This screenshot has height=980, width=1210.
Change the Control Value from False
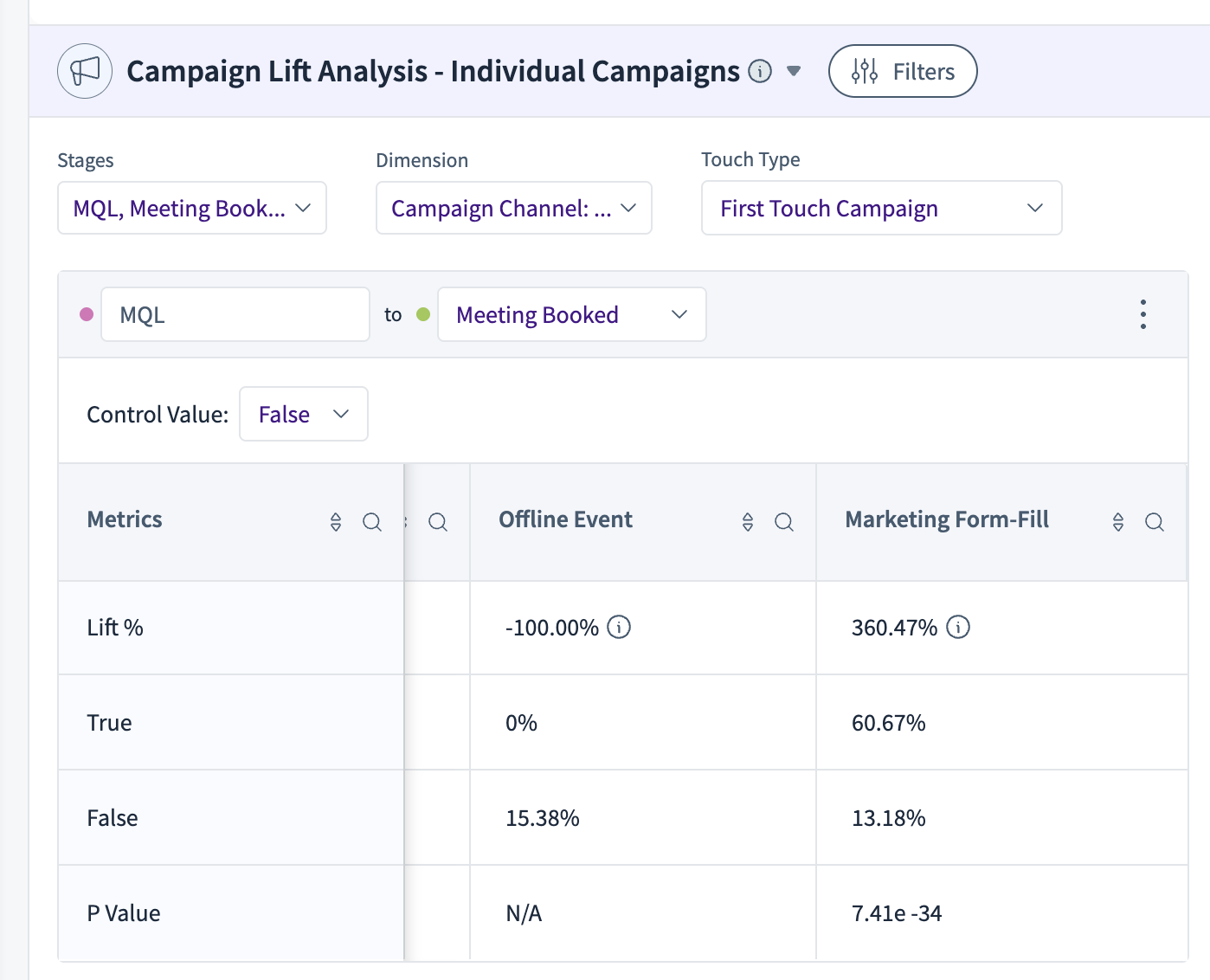pyautogui.click(x=304, y=414)
